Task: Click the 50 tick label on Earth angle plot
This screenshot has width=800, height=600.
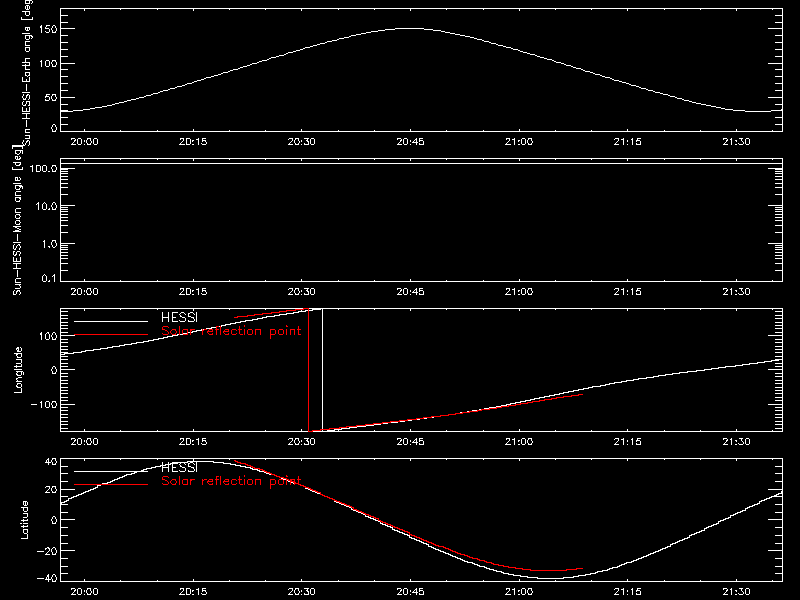Action: pos(51,97)
